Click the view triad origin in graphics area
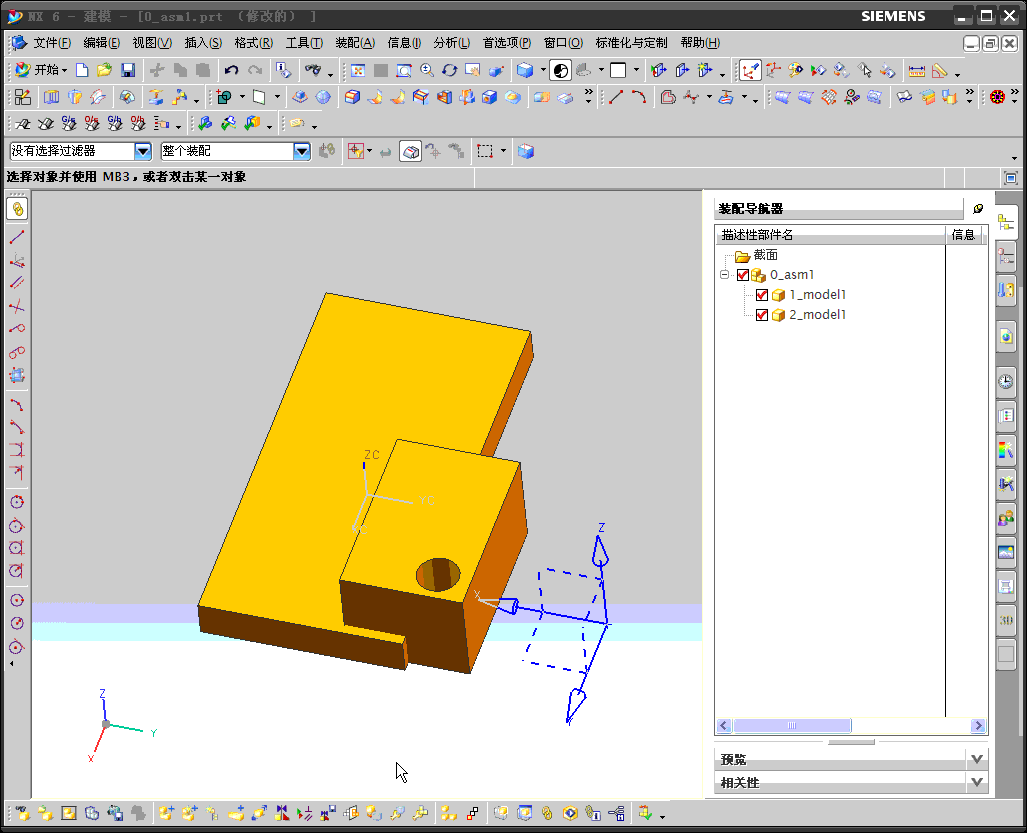The image size is (1027, 833). pyautogui.click(x=106, y=724)
